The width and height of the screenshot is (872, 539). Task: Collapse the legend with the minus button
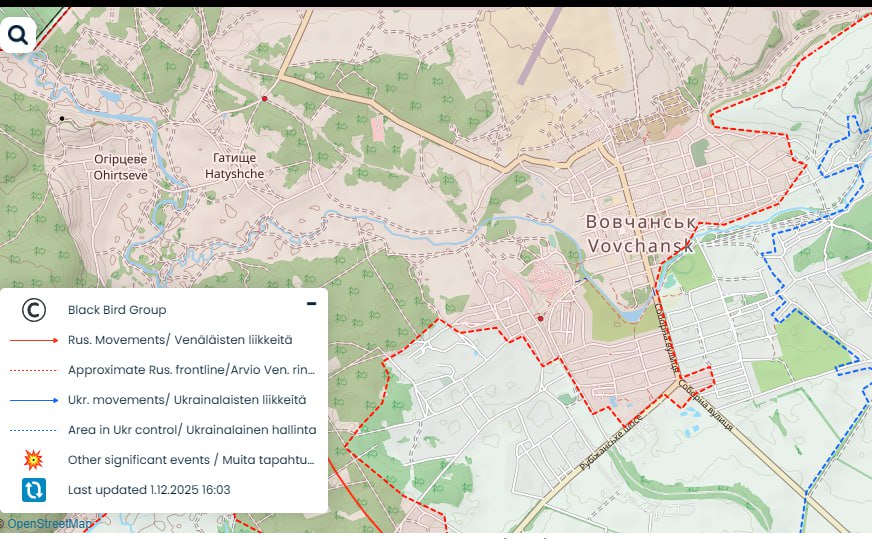point(311,303)
